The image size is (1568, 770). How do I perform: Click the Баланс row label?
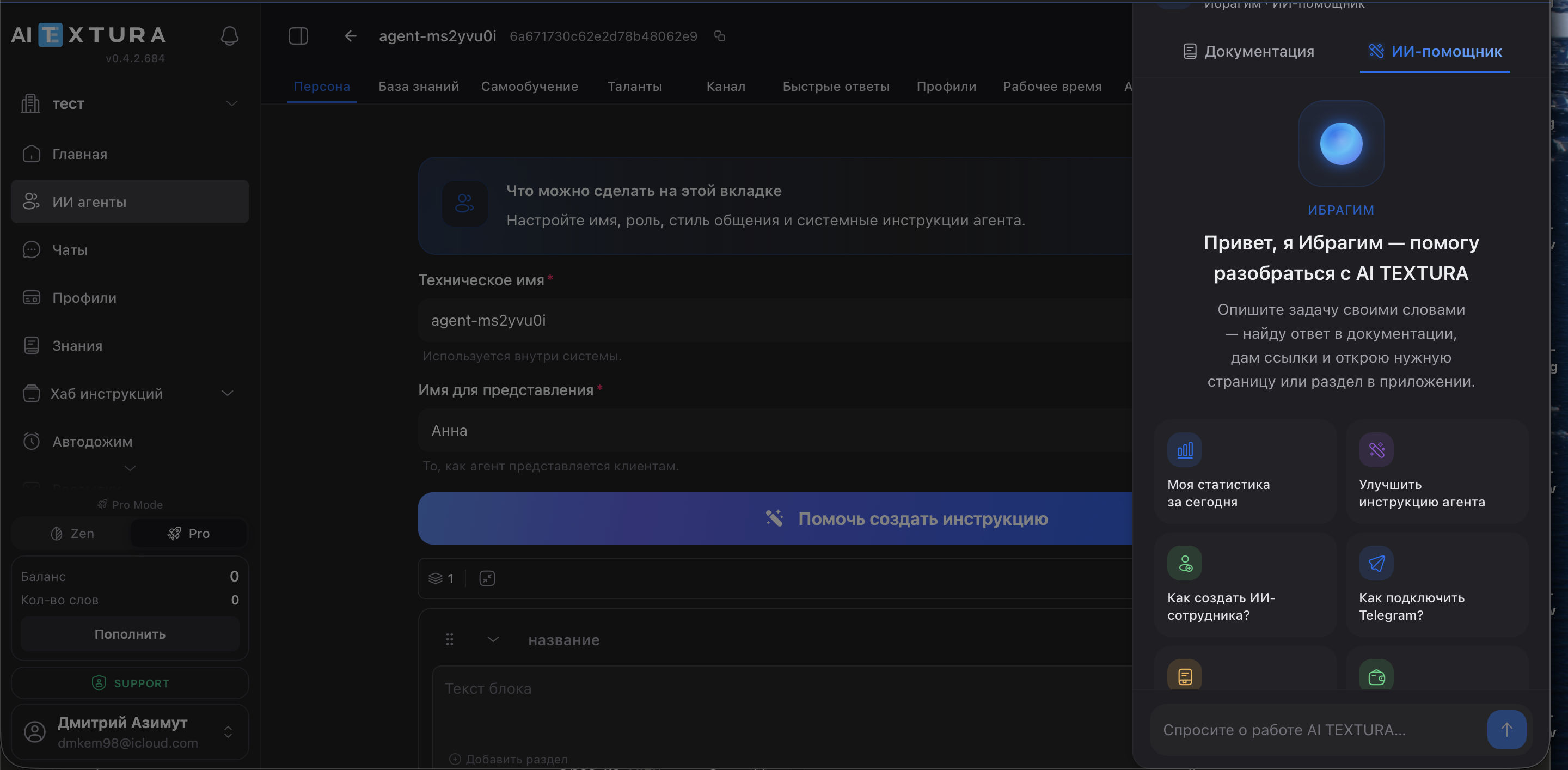click(x=43, y=577)
